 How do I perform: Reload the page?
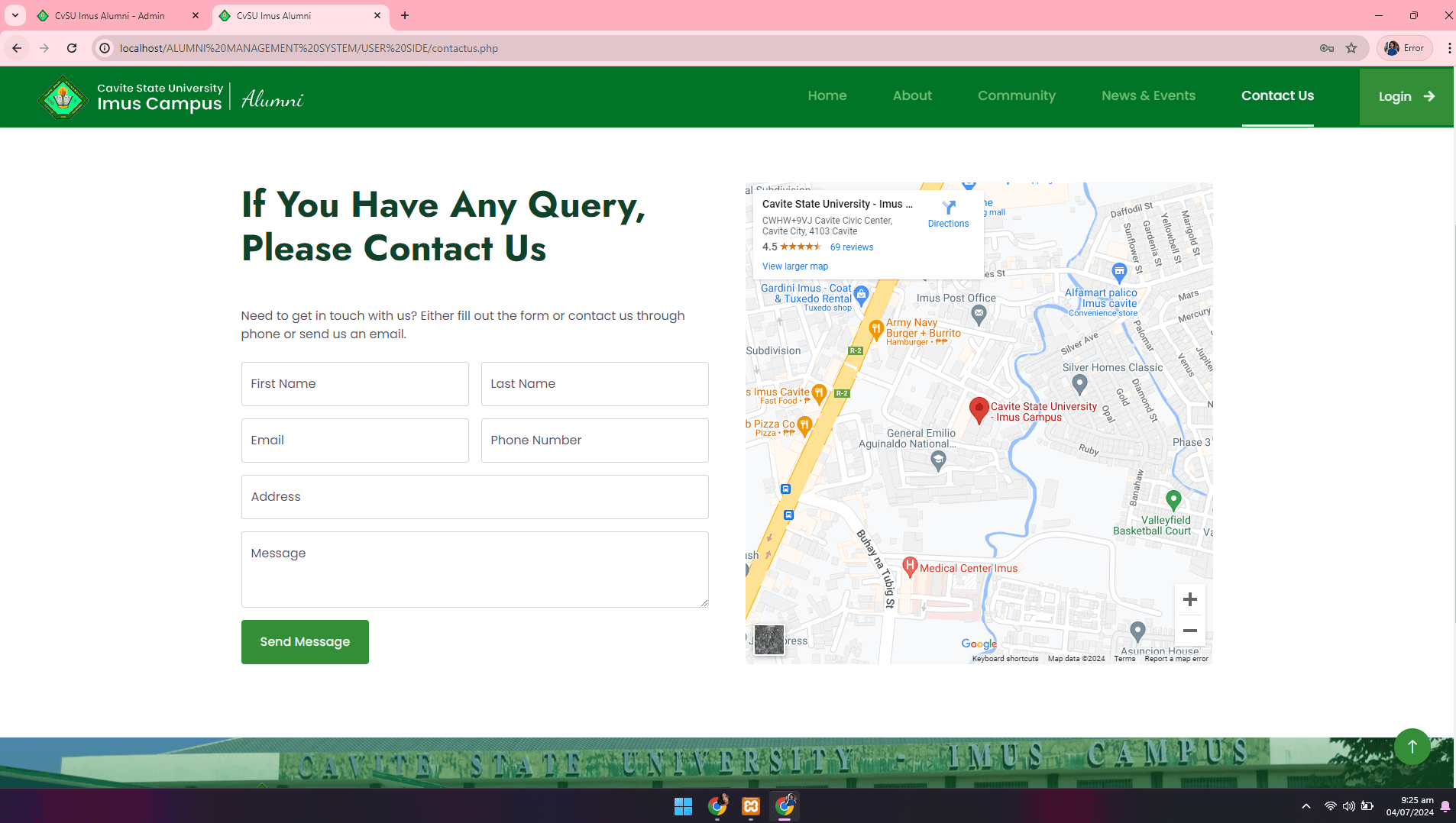72,48
